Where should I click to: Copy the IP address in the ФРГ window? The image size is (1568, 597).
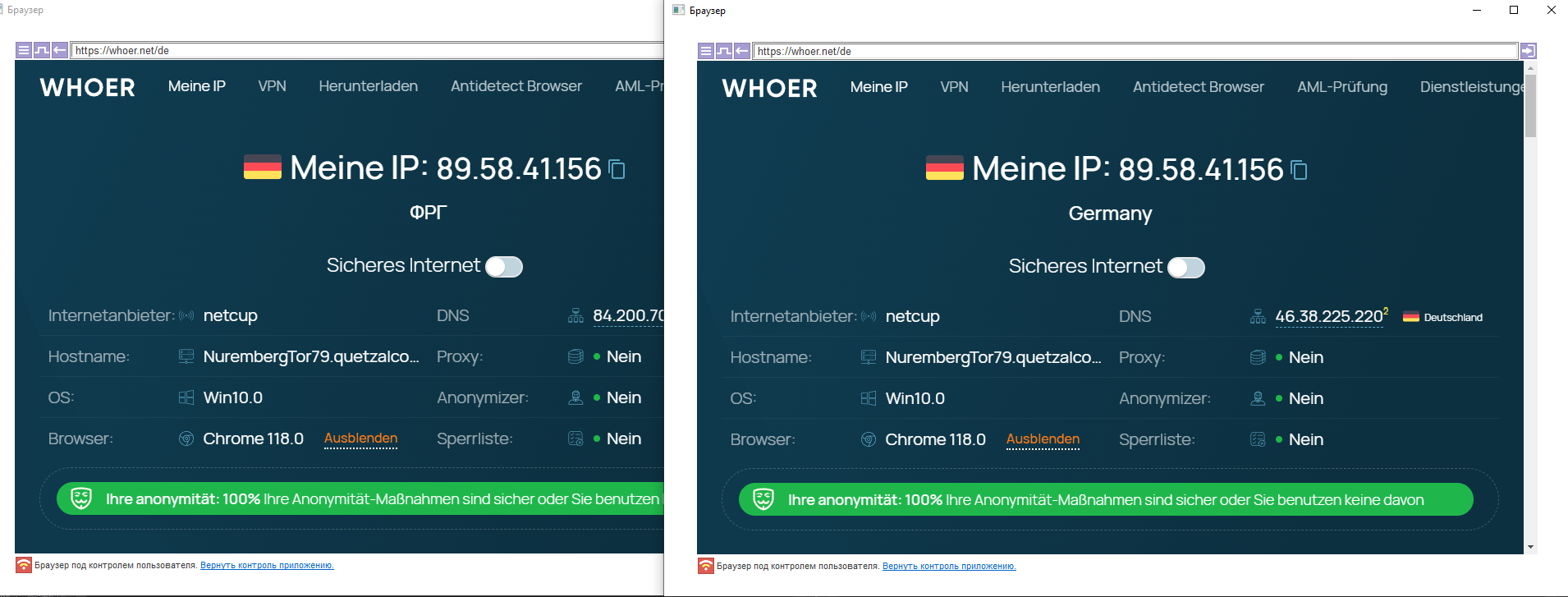point(617,169)
